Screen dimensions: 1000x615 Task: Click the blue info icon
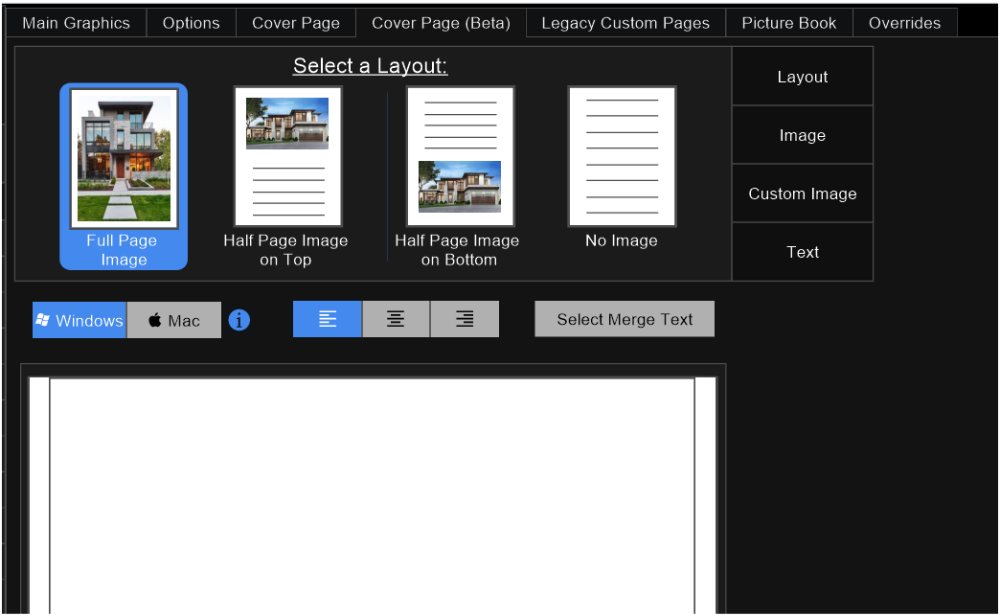click(239, 319)
